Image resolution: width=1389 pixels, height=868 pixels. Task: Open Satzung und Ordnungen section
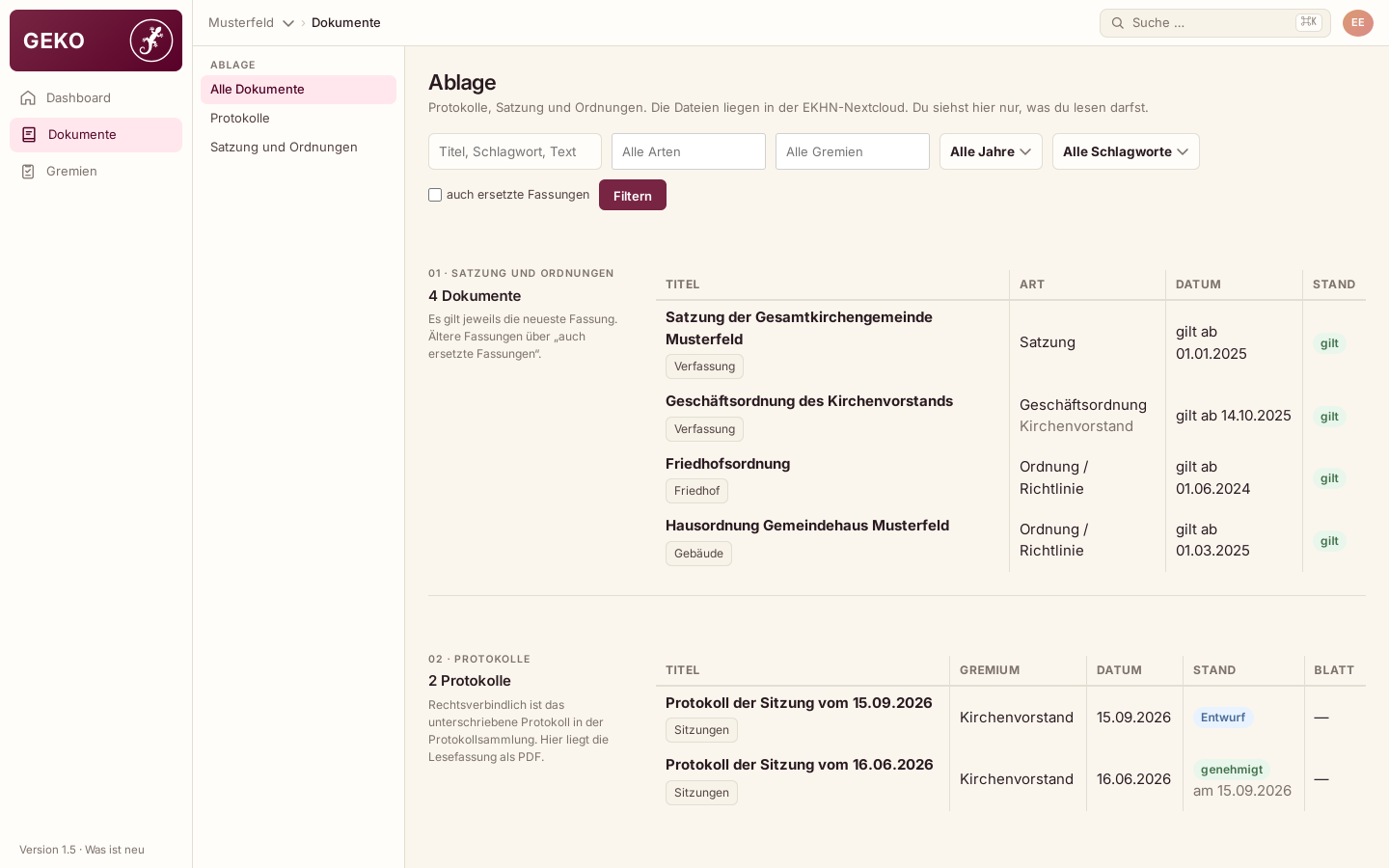(298, 148)
